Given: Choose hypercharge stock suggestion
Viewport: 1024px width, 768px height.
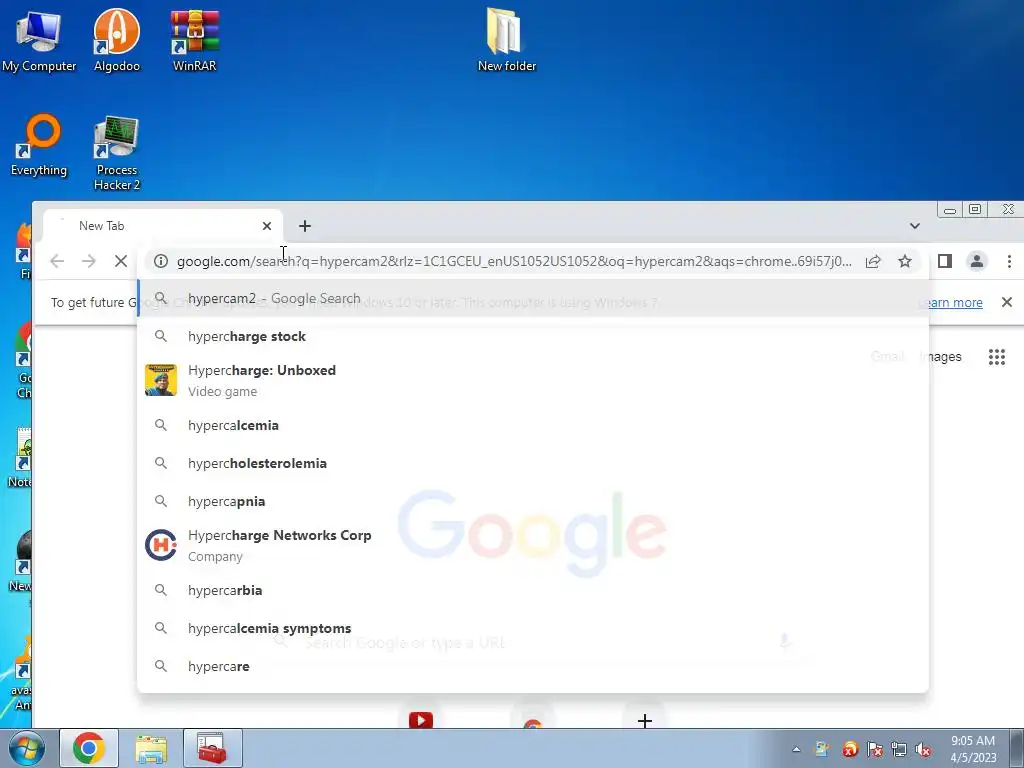Looking at the screenshot, I should point(533,336).
